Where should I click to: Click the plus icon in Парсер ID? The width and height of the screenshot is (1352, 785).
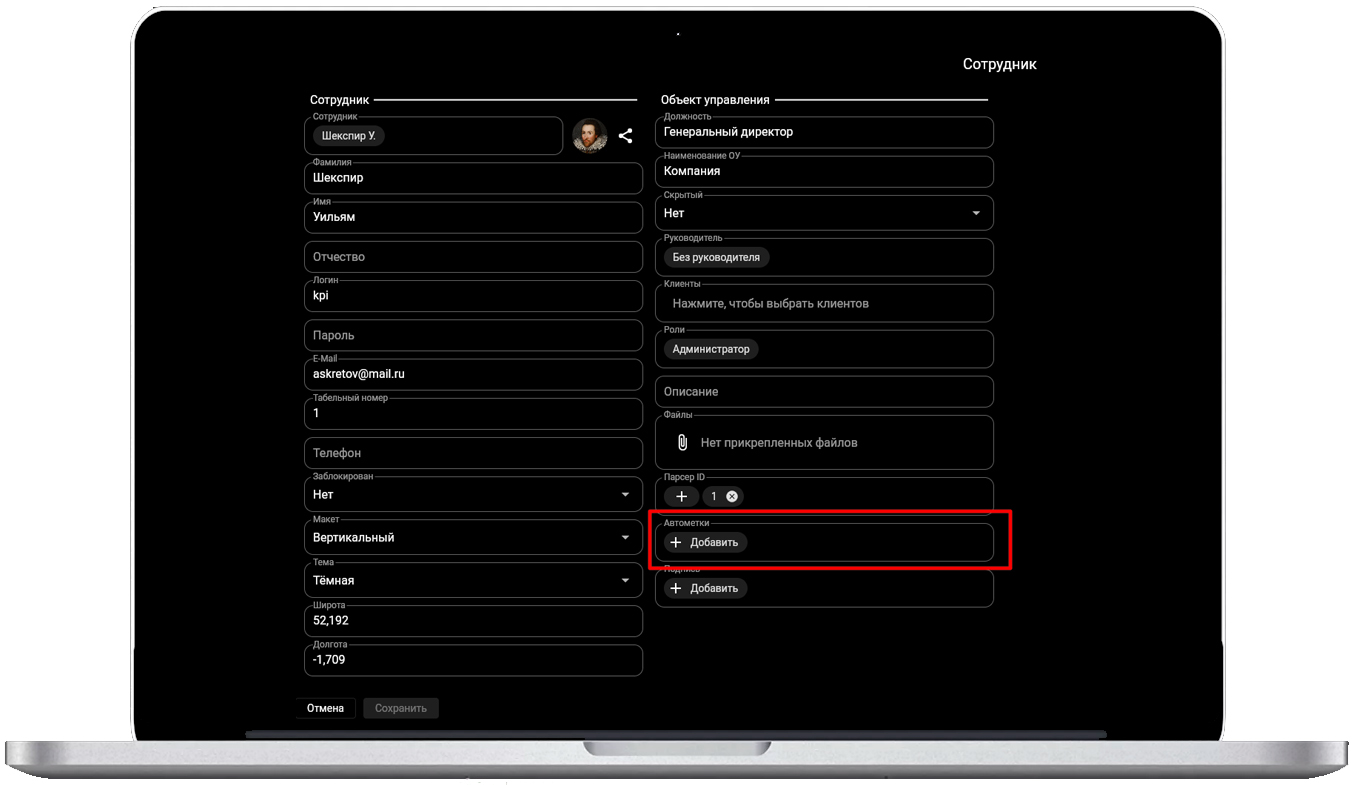681,496
